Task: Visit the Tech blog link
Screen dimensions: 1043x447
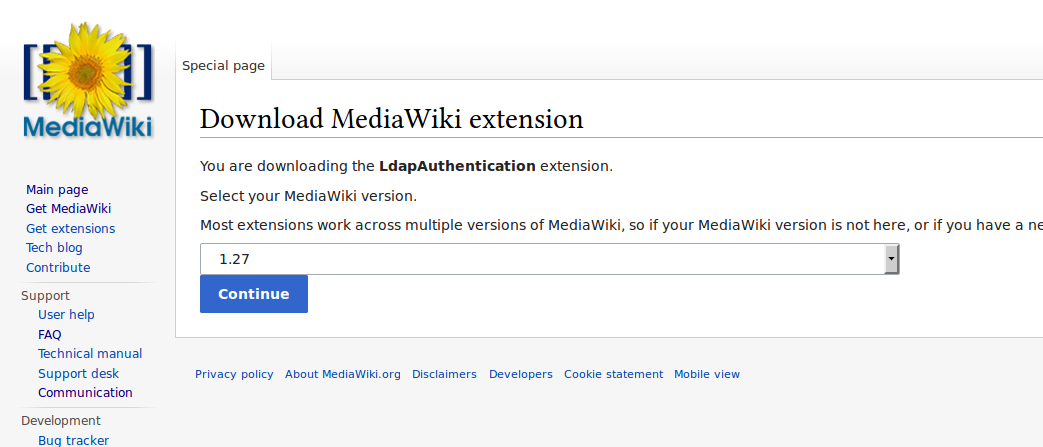Action: point(54,248)
